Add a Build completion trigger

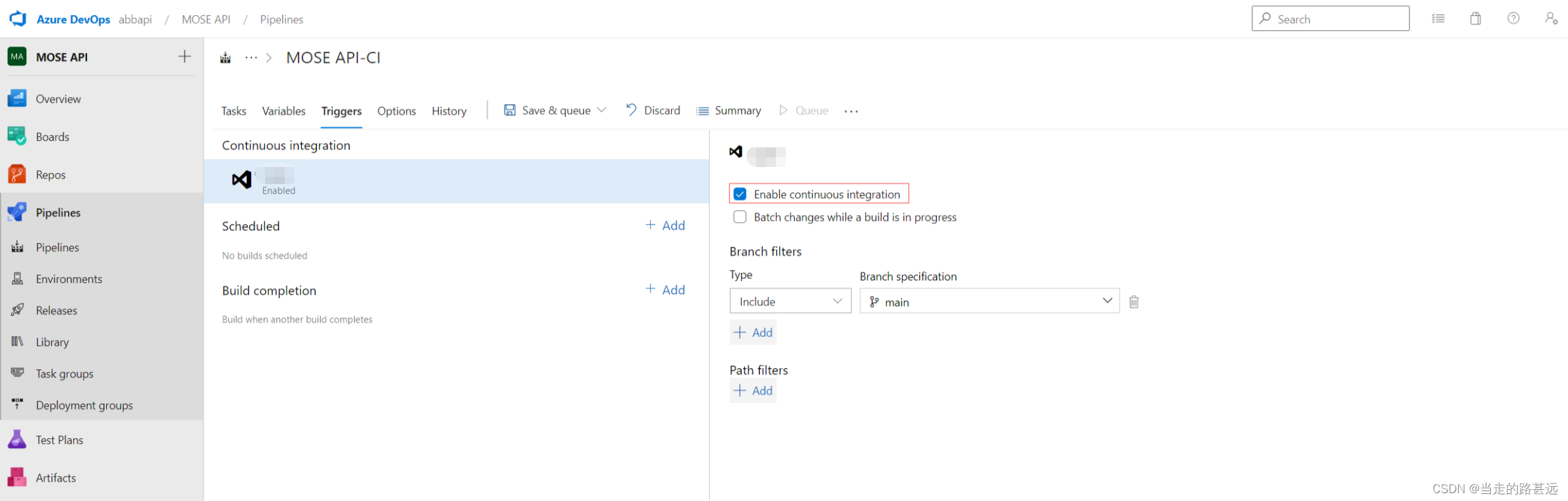pos(665,289)
